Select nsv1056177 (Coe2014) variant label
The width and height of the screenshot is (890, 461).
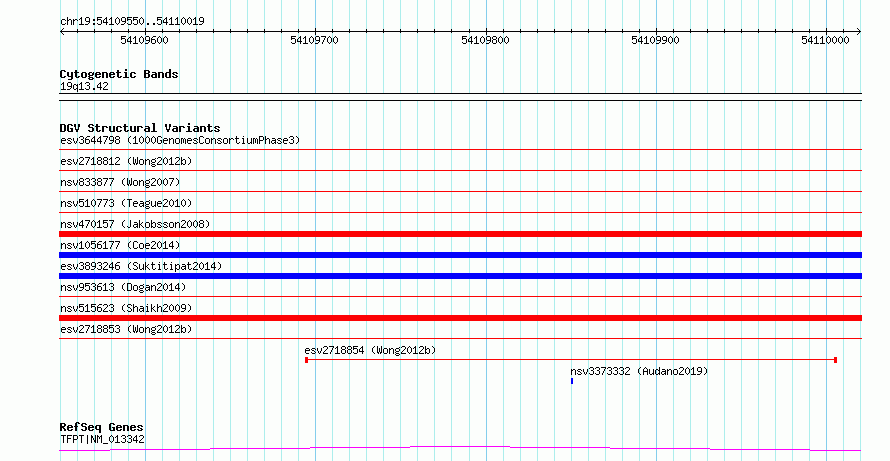click(x=120, y=245)
